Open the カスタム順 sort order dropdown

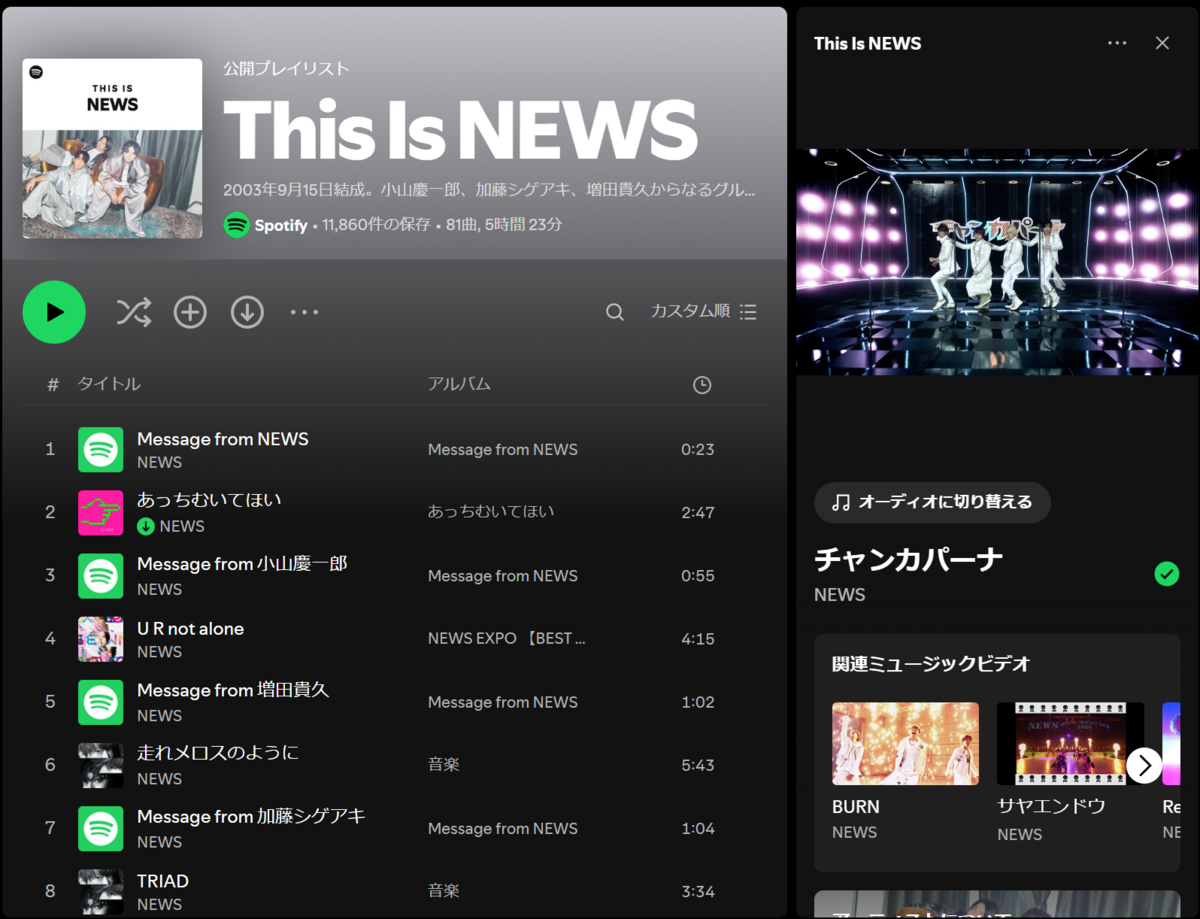point(704,311)
